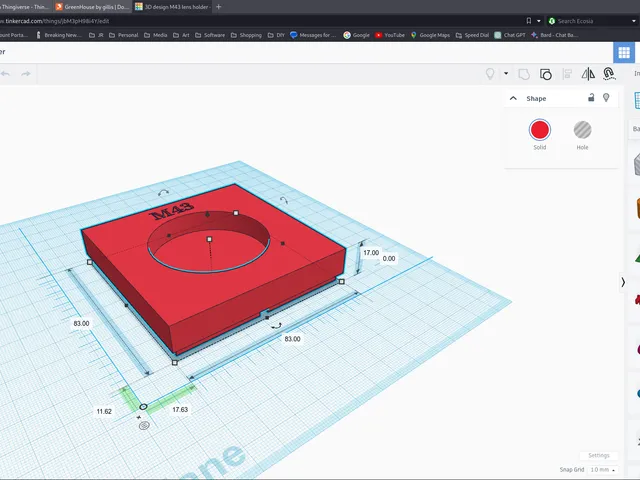Click the Align tool icon

(567, 74)
